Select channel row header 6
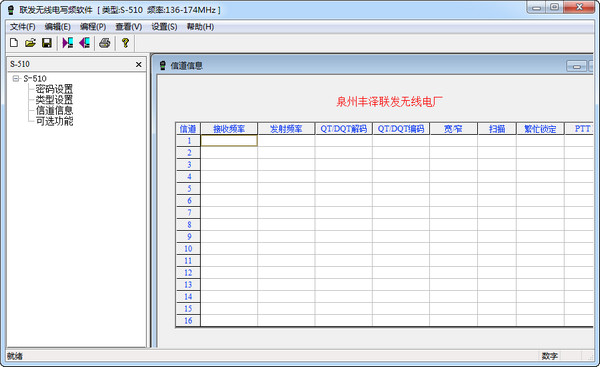The height and width of the screenshot is (367, 600). point(188,201)
